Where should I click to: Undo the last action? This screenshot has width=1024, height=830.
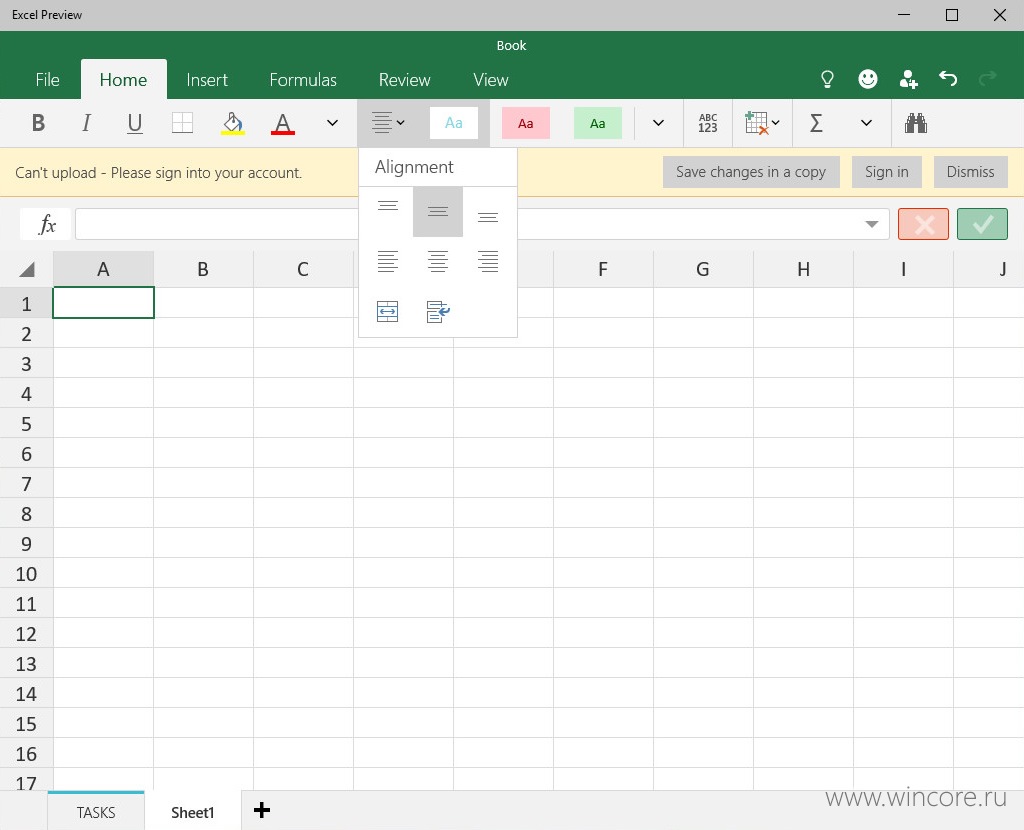[x=948, y=80]
